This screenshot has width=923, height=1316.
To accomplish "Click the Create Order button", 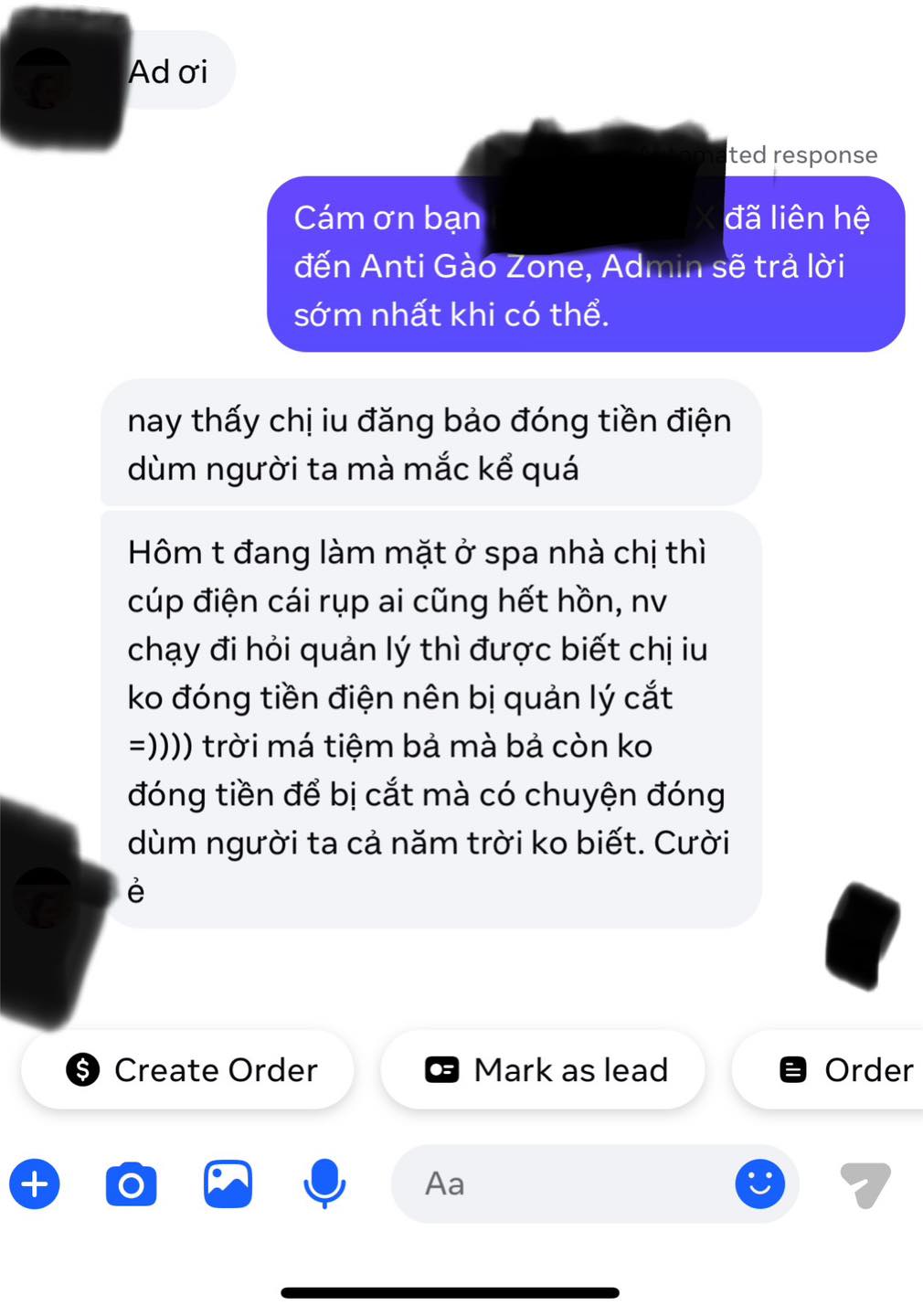I will (187, 1069).
